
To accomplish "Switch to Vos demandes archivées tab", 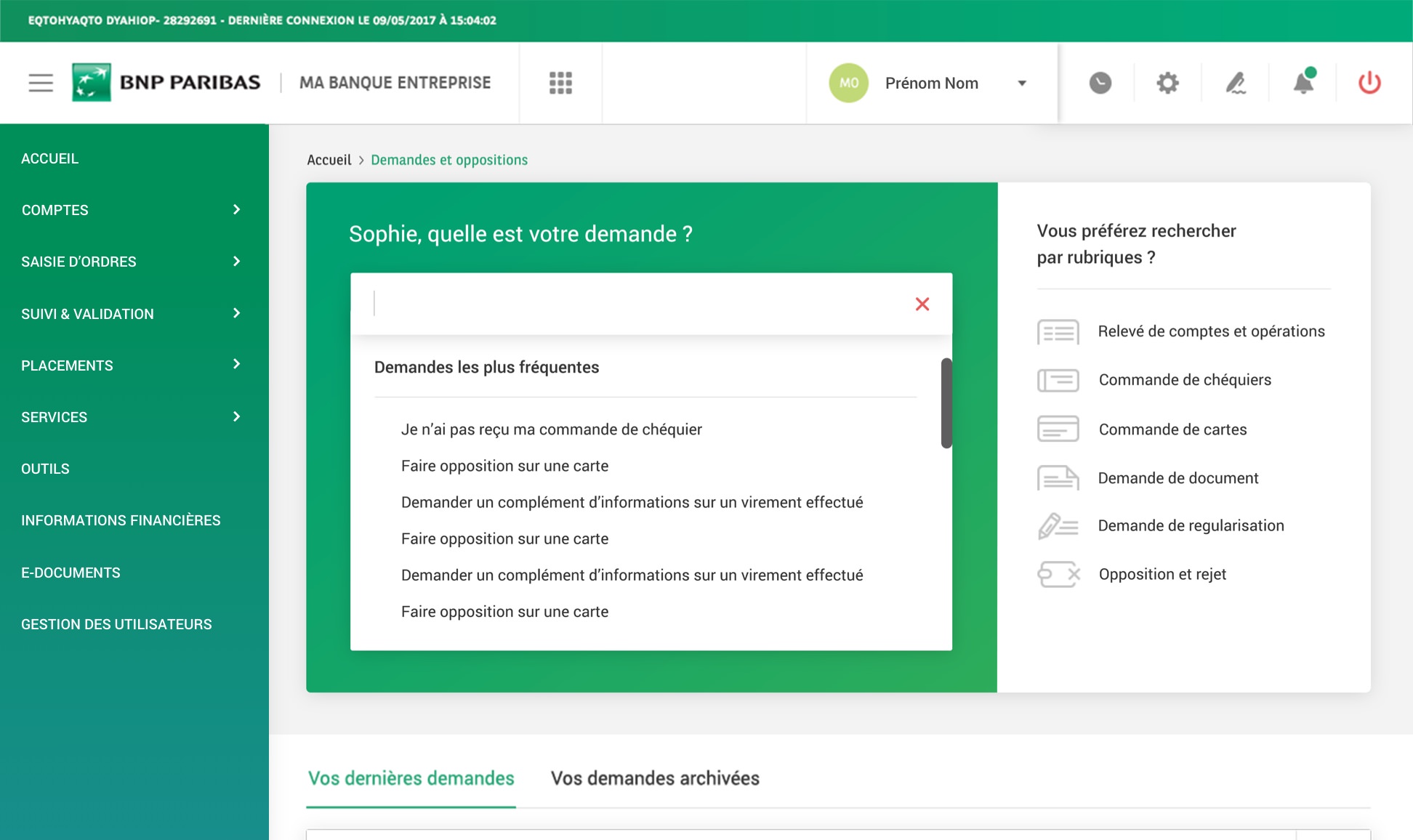I will pos(654,778).
